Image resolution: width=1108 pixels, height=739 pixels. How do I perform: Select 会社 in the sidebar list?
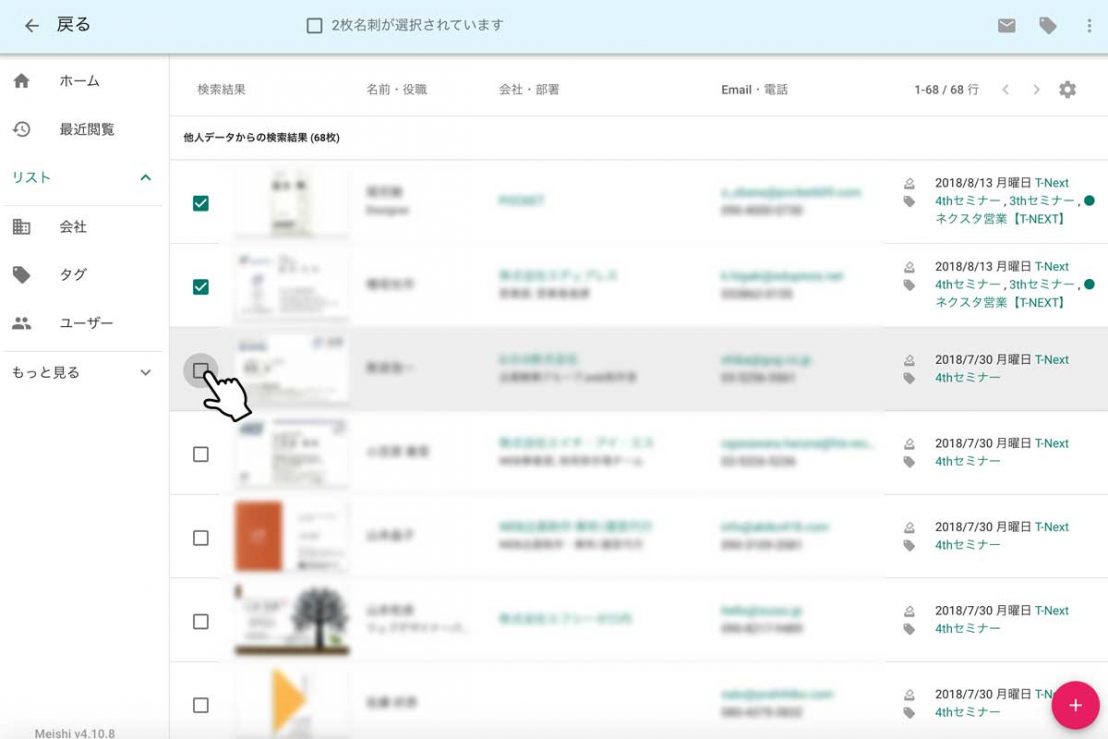pyautogui.click(x=73, y=227)
